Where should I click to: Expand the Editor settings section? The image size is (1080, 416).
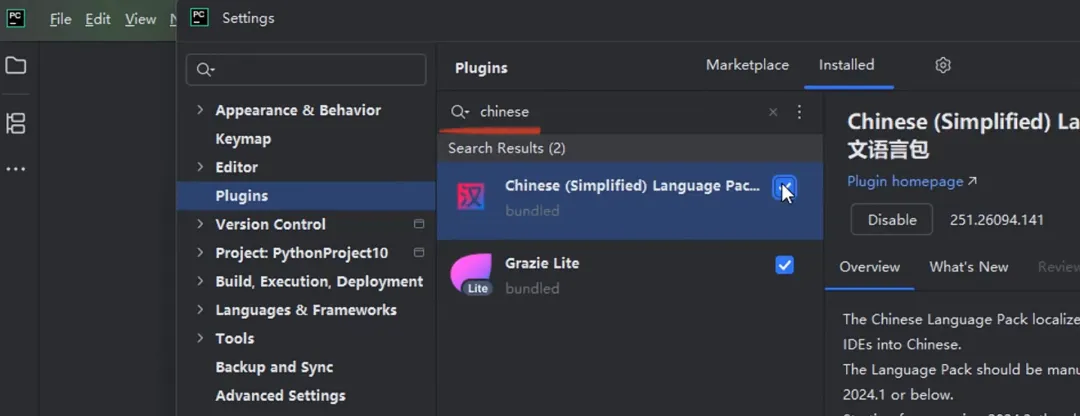pos(200,167)
